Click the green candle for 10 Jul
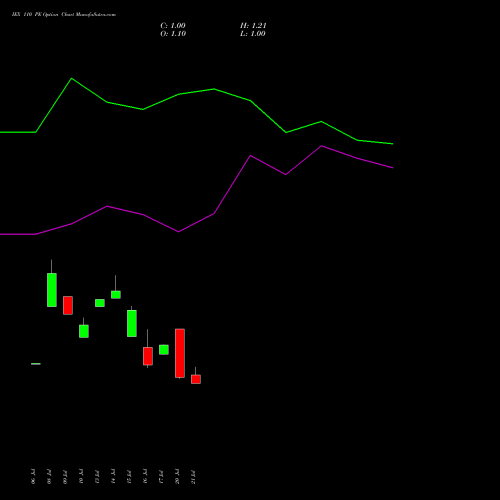Screen dimensions: 500x500 point(84,331)
